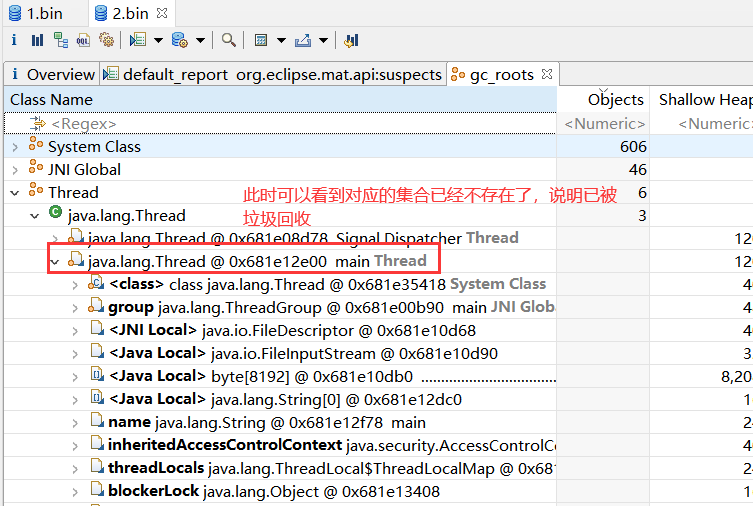753x506 pixels.
Task: Switch to the 1.bin editor tab
Action: tap(36, 13)
